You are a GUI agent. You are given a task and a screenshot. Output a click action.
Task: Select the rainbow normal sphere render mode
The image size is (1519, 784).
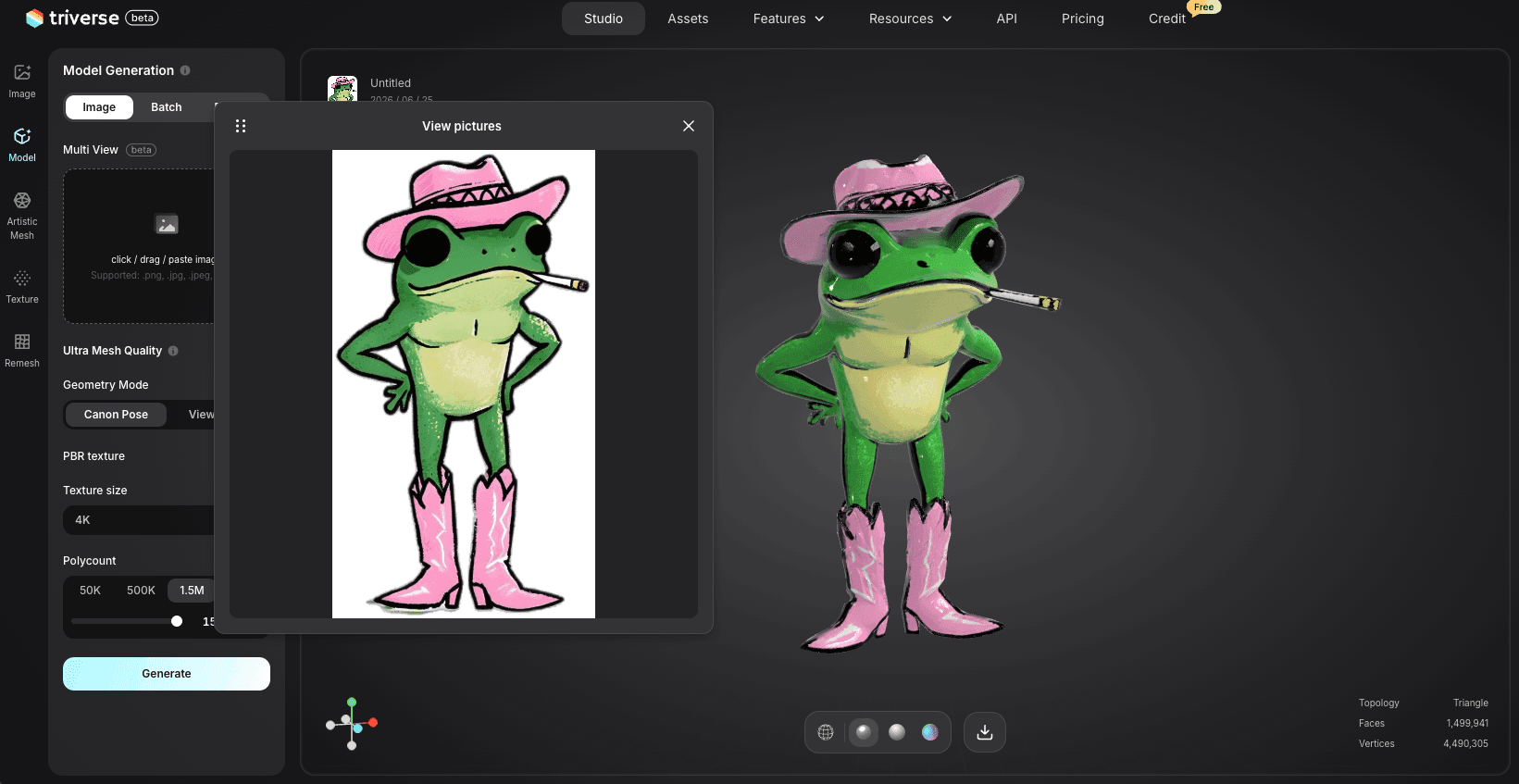[930, 732]
